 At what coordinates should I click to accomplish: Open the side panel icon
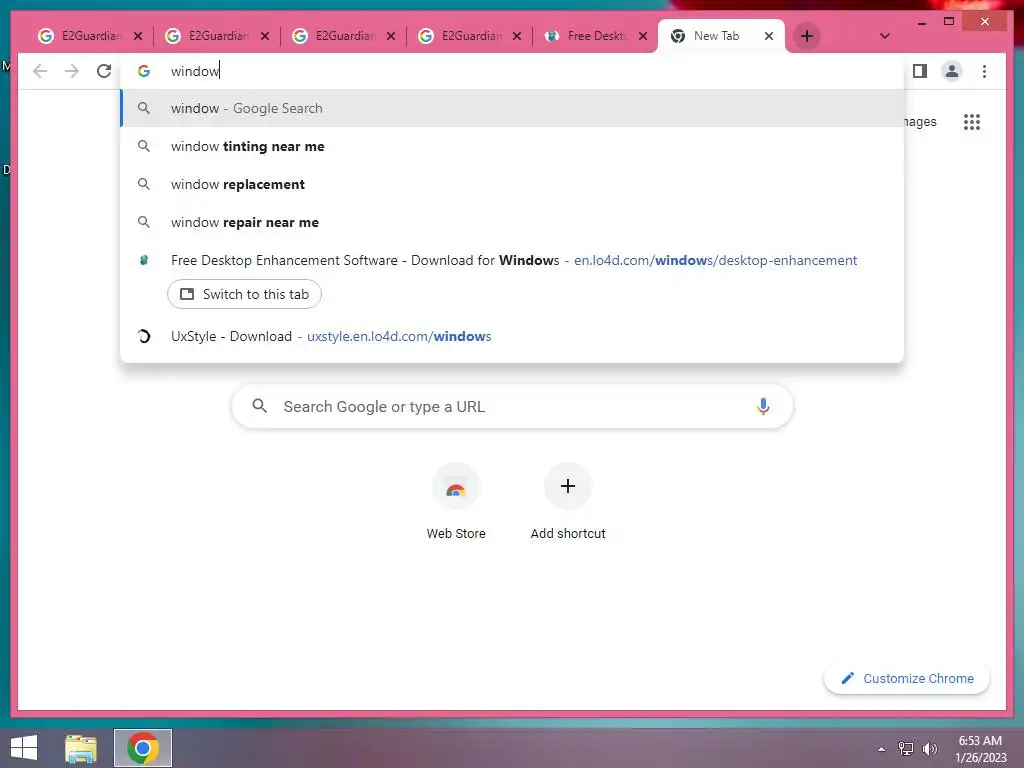pos(920,71)
